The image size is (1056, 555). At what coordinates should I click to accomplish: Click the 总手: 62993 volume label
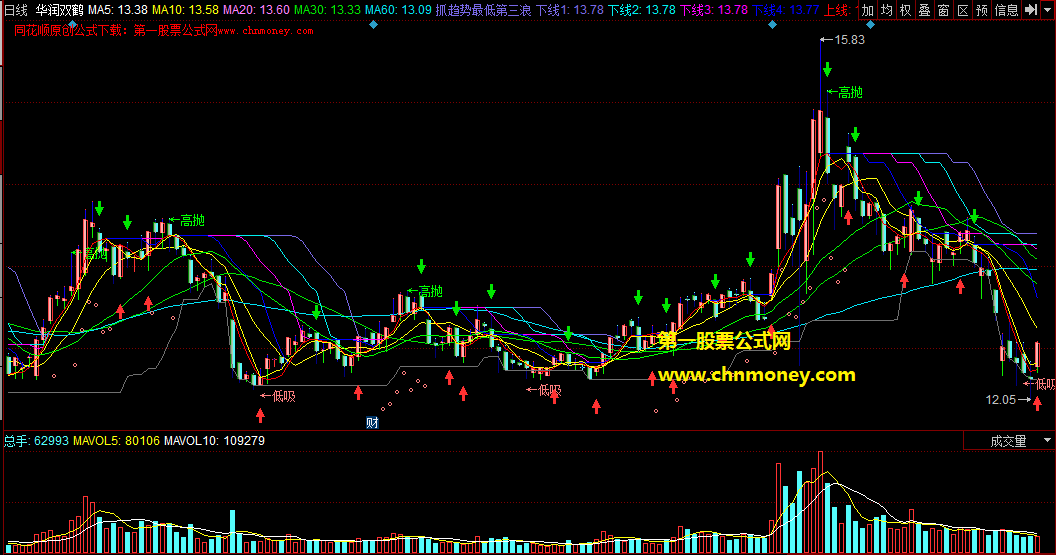(36, 440)
